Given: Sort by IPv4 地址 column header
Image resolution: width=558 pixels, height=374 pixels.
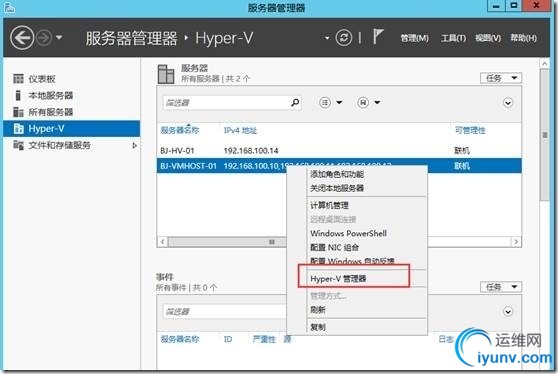Looking at the screenshot, I should (x=240, y=130).
